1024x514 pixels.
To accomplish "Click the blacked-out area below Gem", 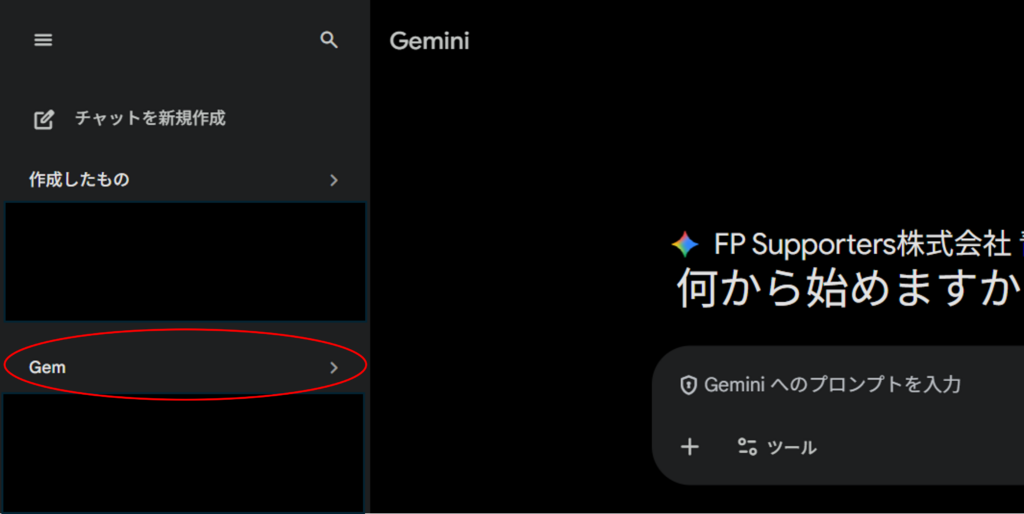I will click(186, 452).
